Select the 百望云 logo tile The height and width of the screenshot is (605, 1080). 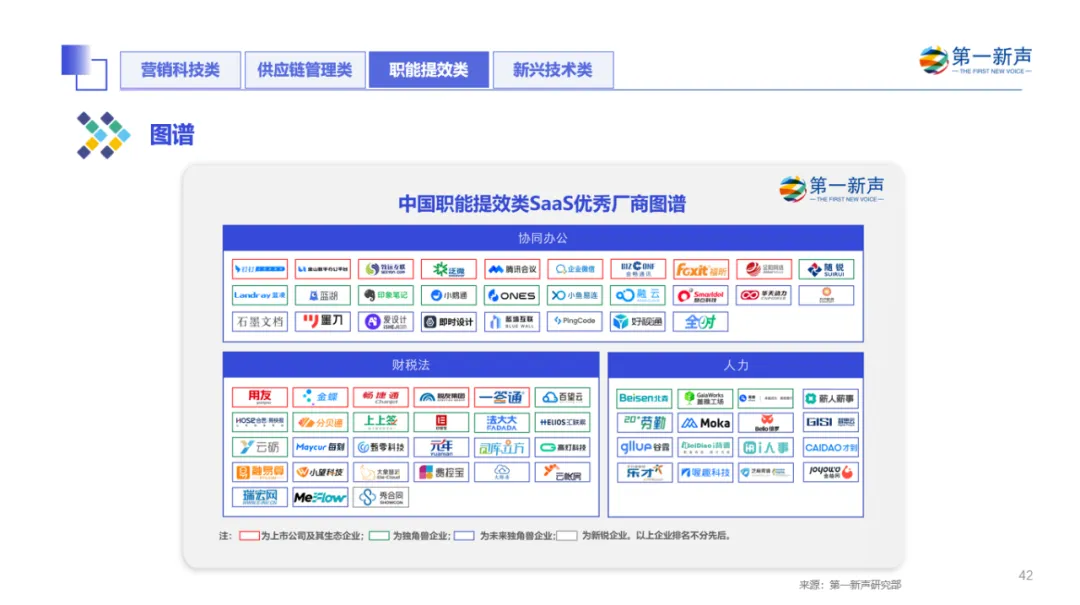[x=563, y=397]
